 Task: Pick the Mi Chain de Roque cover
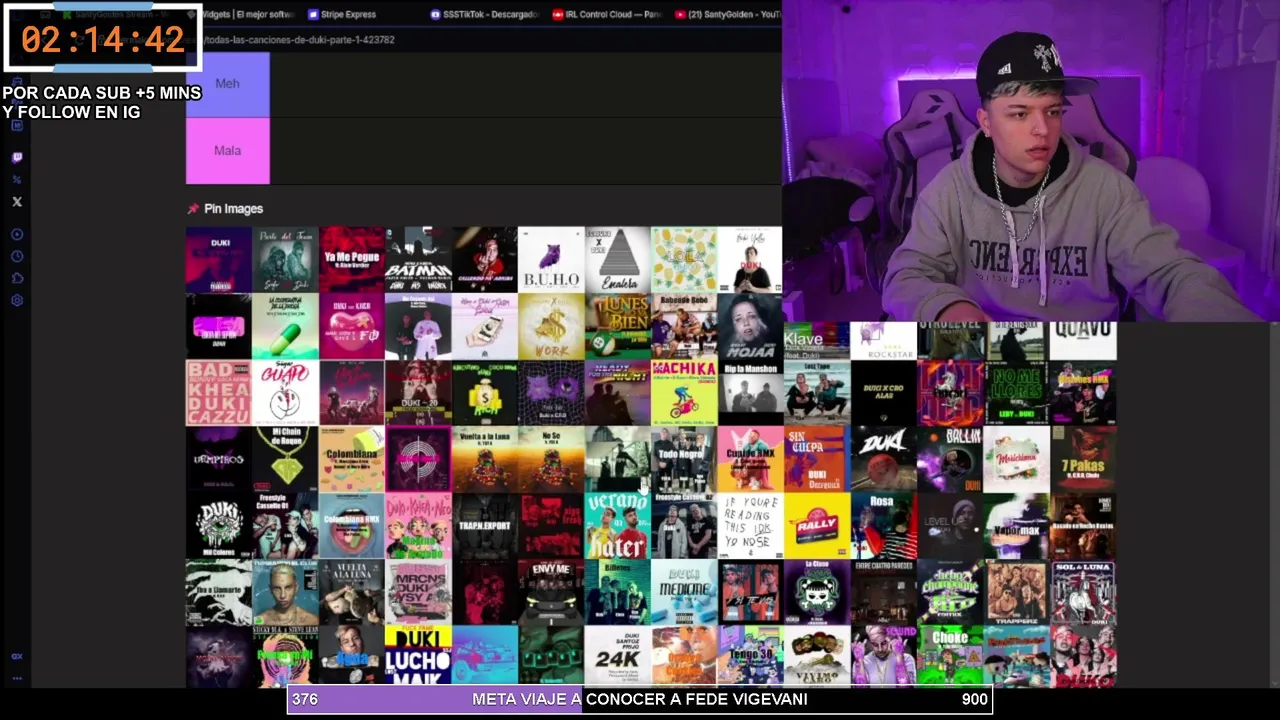click(x=285, y=459)
